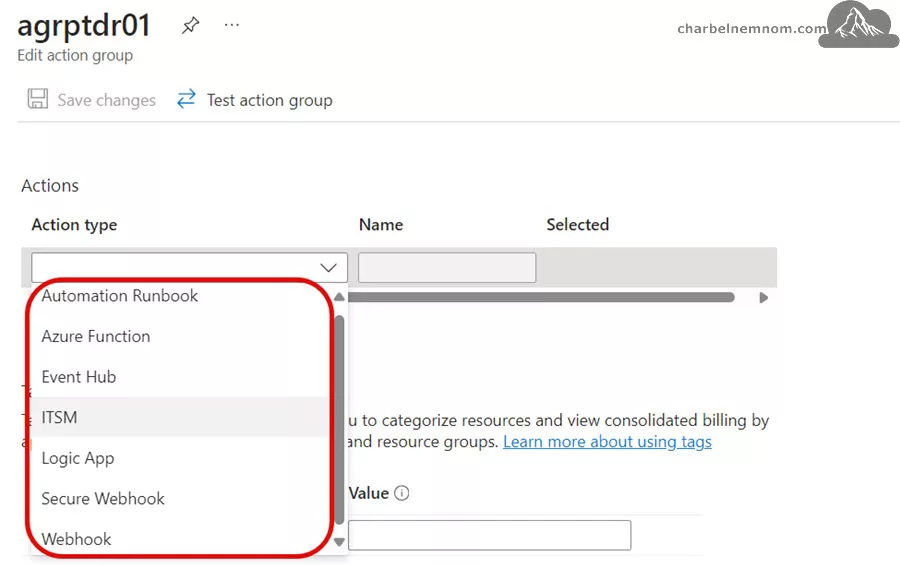Click the Selected column header
900x565 pixels.
click(x=577, y=225)
